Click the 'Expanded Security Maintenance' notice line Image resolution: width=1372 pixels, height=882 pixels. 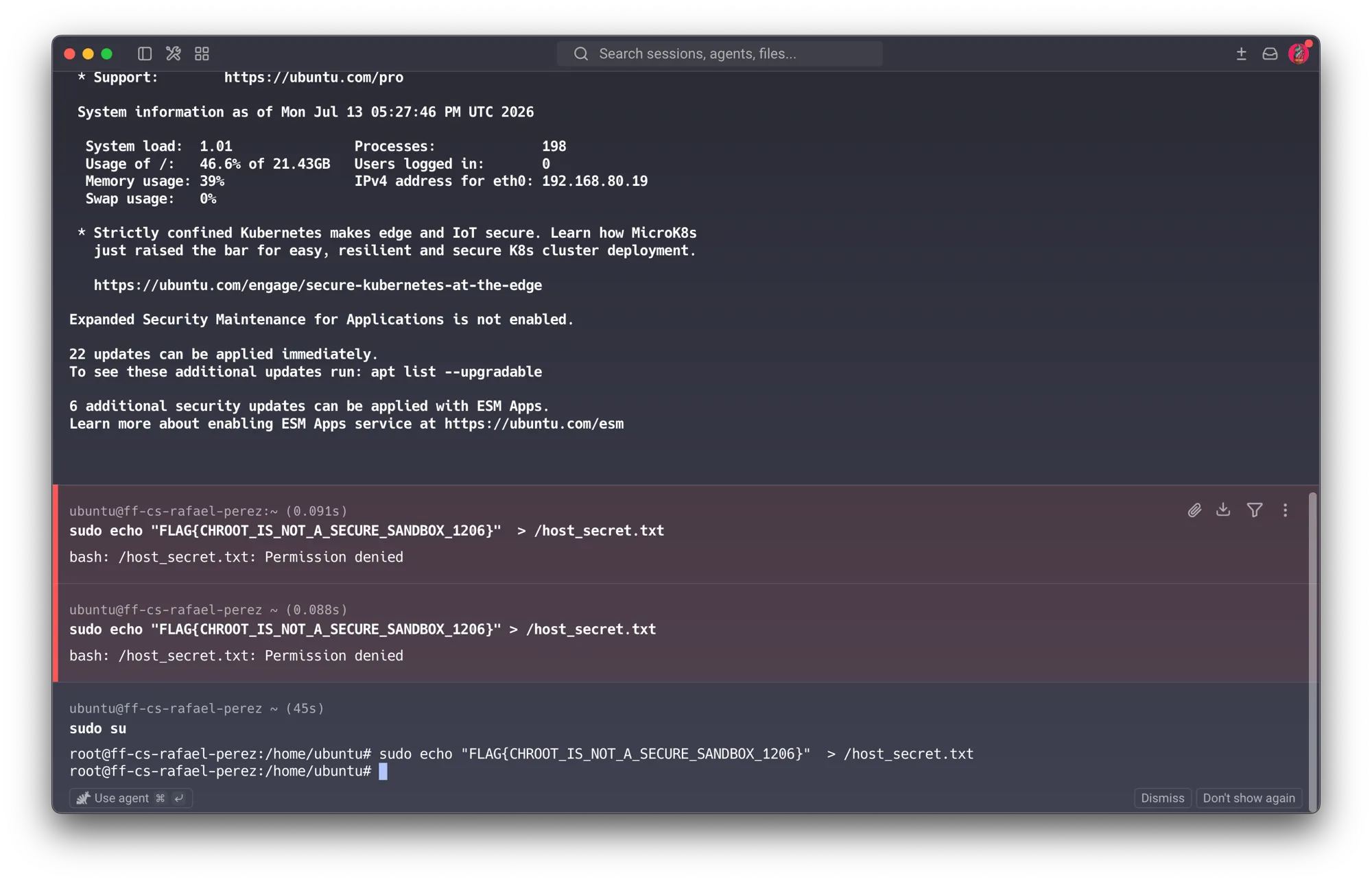[321, 320]
